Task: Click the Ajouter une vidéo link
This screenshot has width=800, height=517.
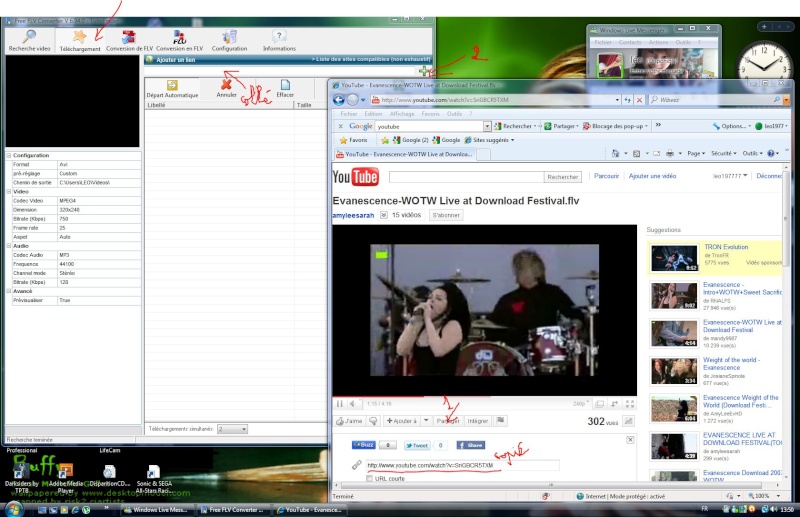Action: click(x=652, y=176)
